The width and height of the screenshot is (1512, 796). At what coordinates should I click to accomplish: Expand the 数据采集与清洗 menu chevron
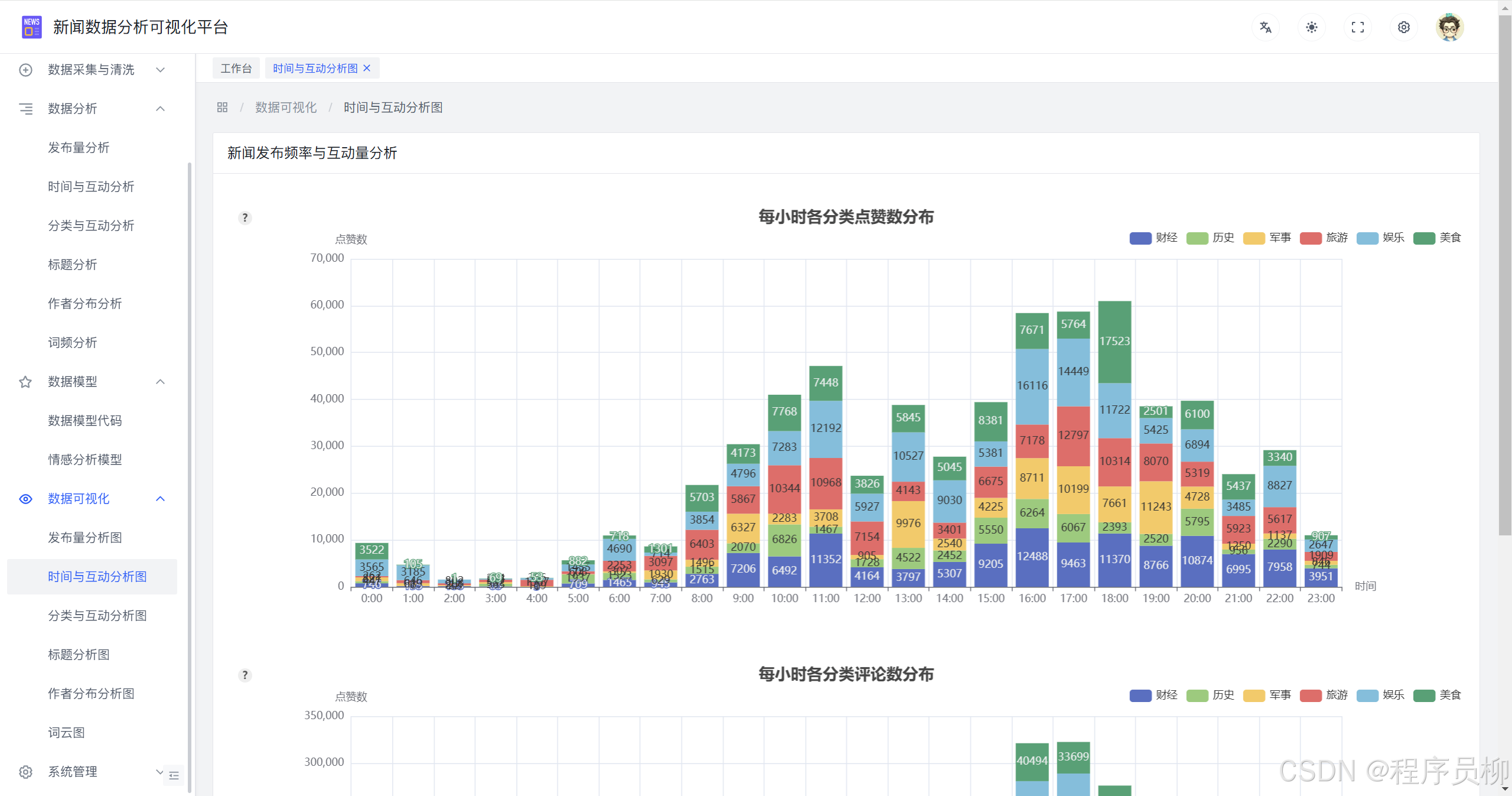click(160, 70)
